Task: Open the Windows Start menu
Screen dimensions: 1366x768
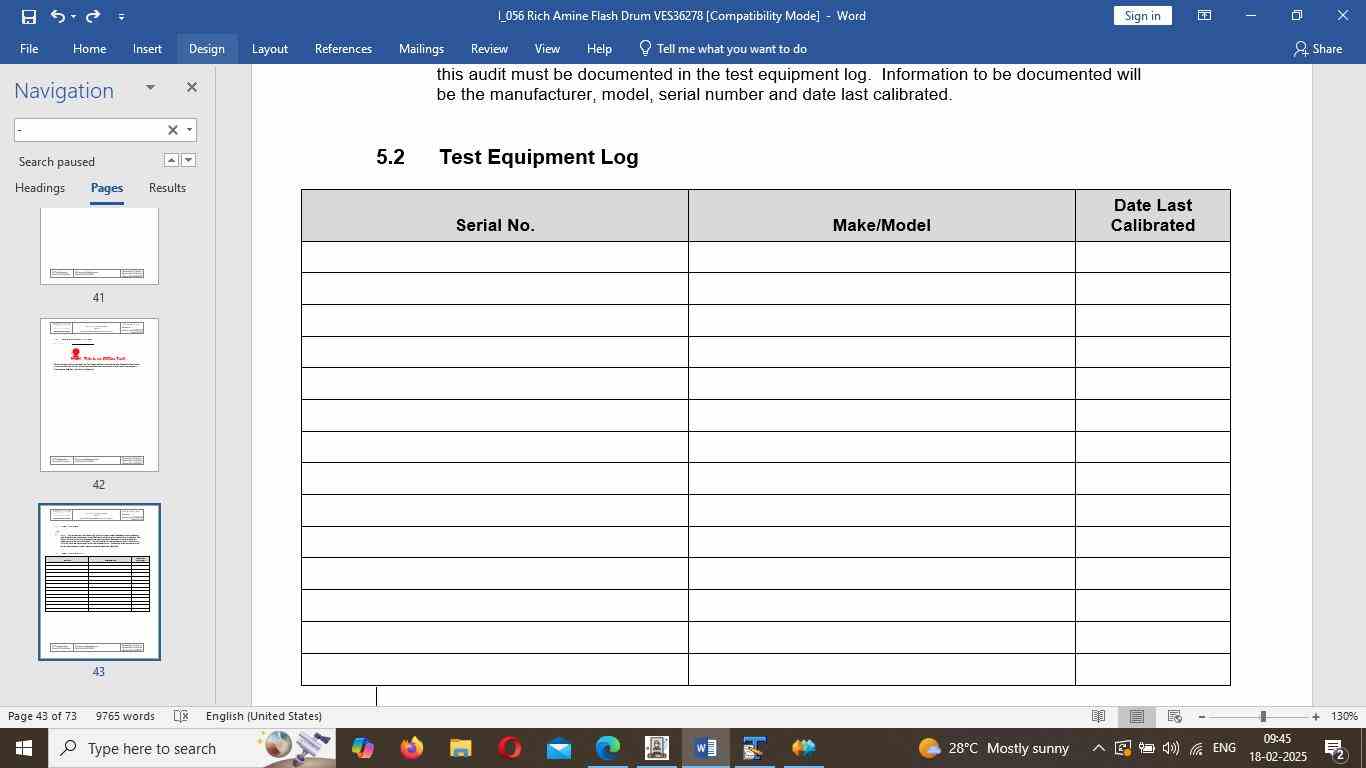Action: (x=24, y=748)
